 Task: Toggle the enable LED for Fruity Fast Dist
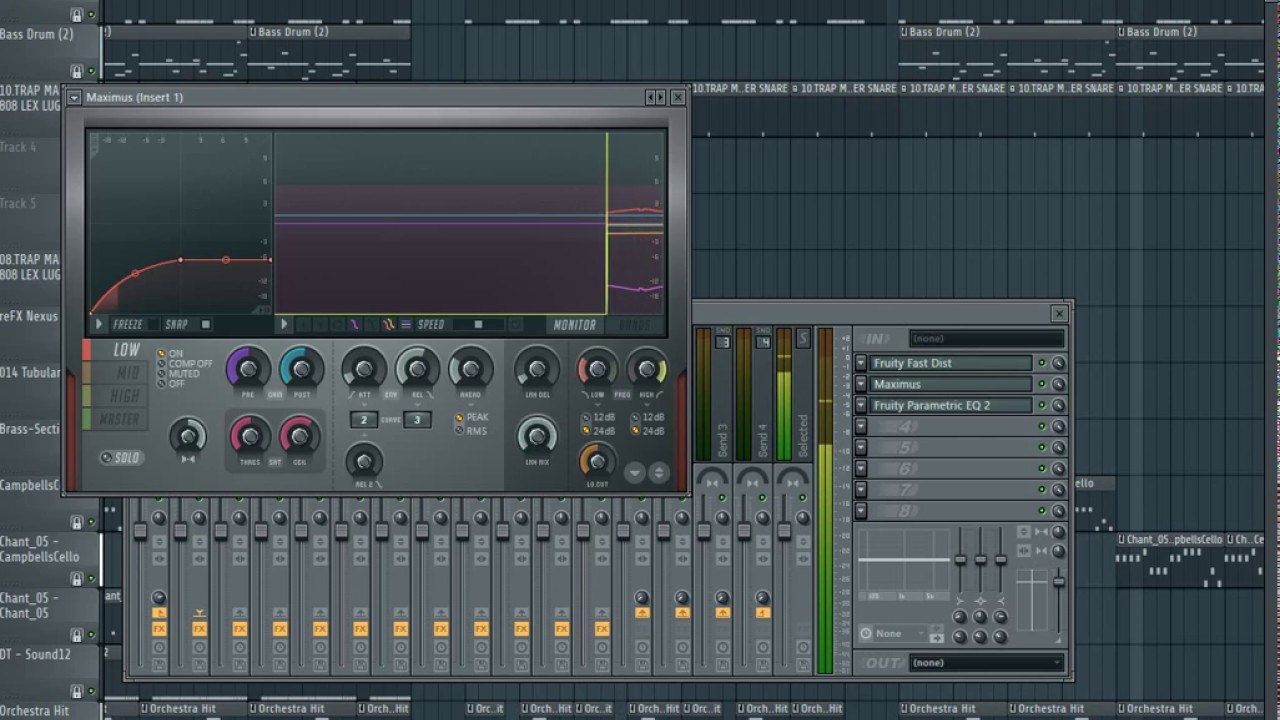tap(1041, 363)
